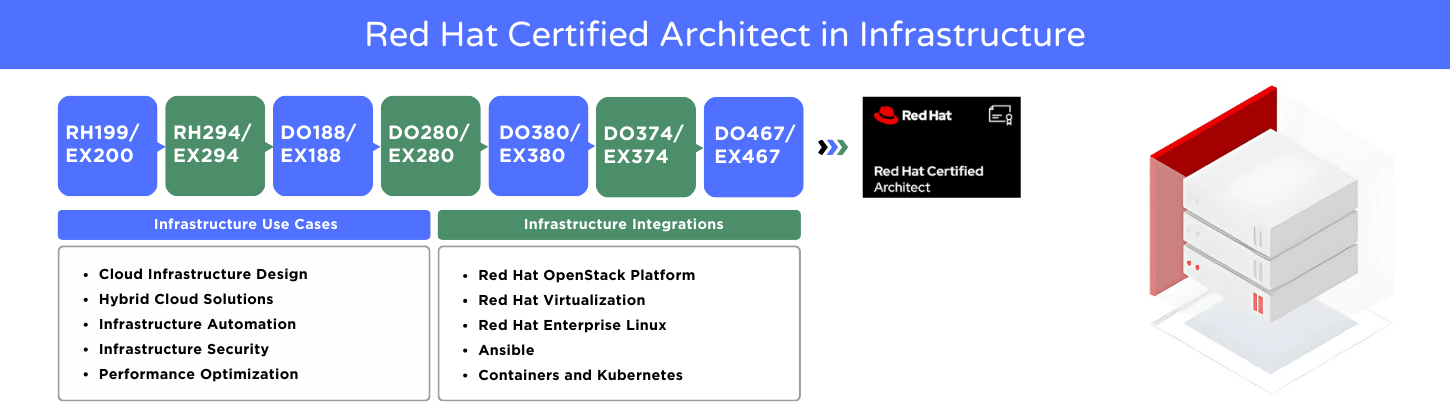Viewport: 1450px width, 420px height.
Task: Click the certificate icon on the badge
Action: click(x=1000, y=115)
